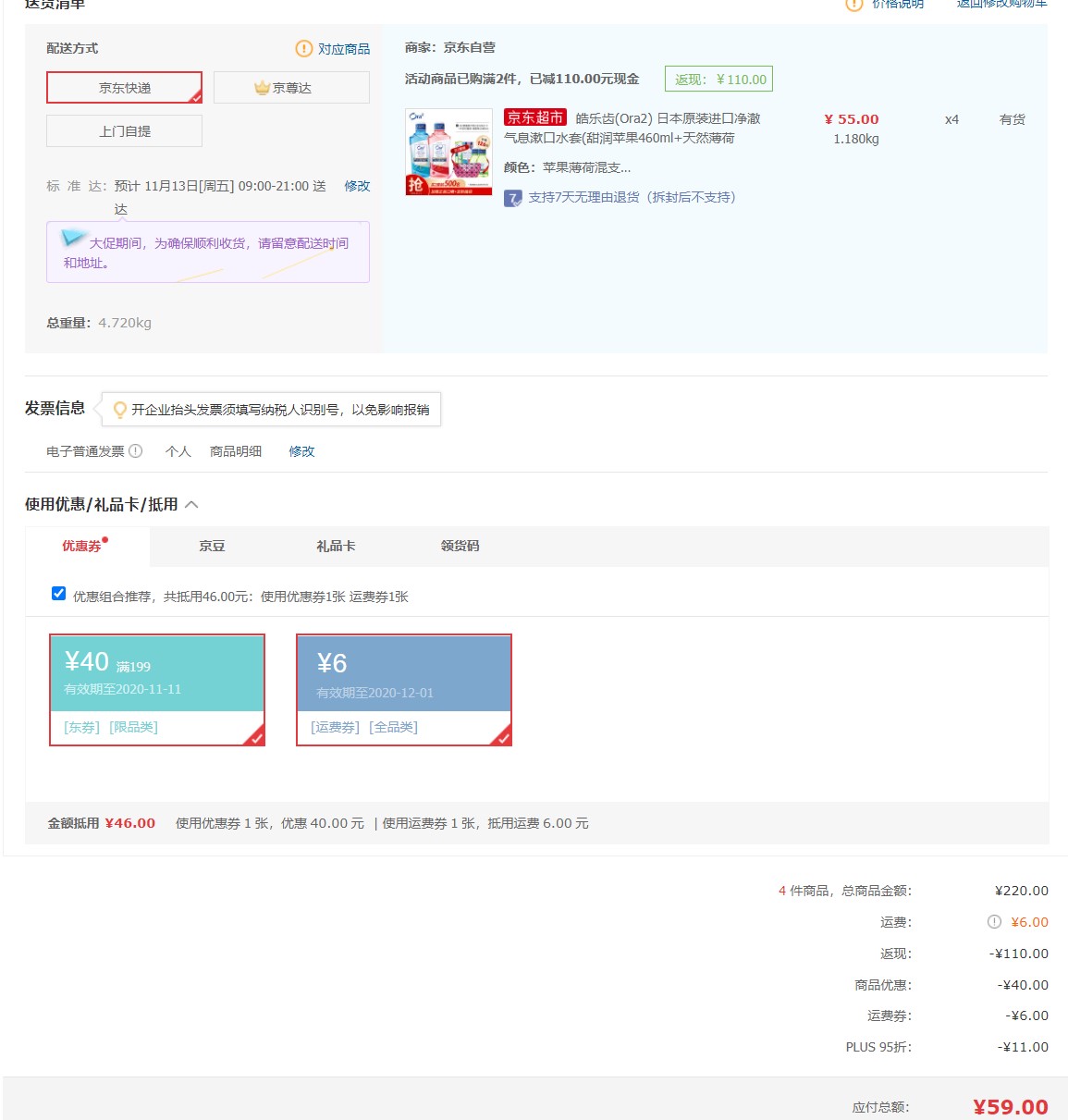Click 总重量 4.720kg text
Viewport: 1068px width, 1120px height.
pos(99,323)
